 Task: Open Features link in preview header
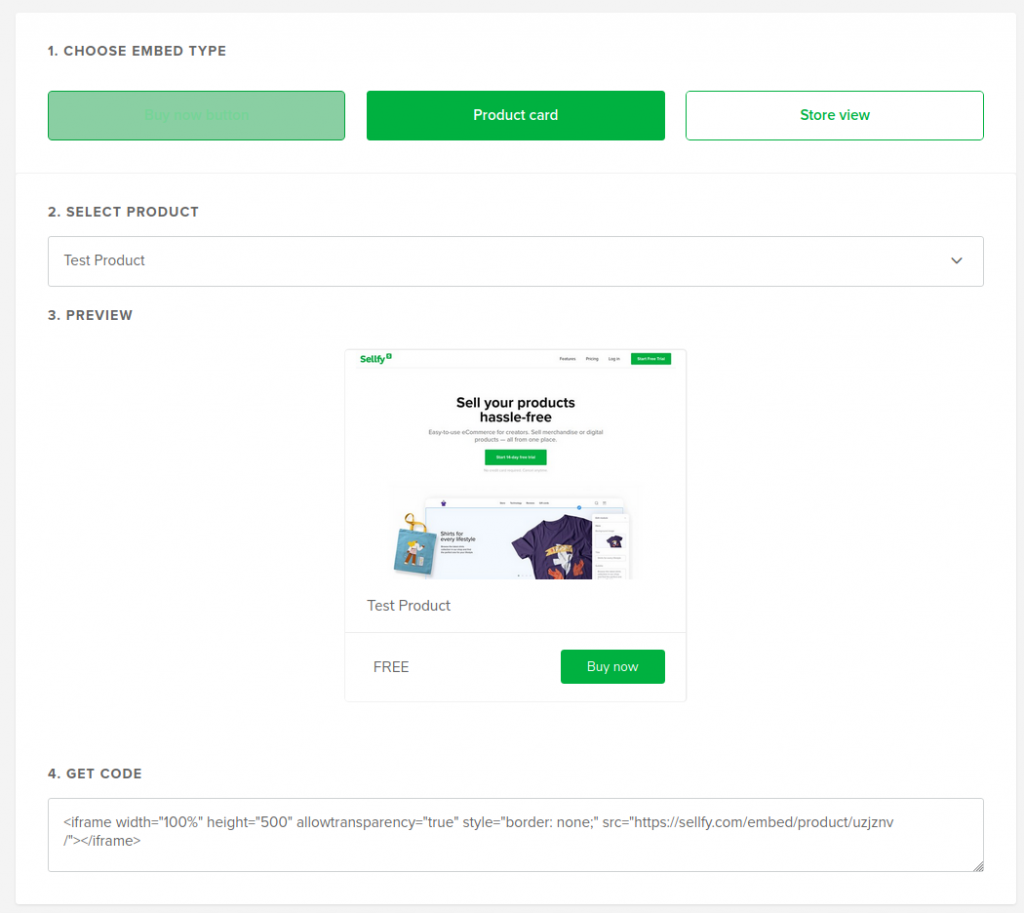tap(567, 358)
